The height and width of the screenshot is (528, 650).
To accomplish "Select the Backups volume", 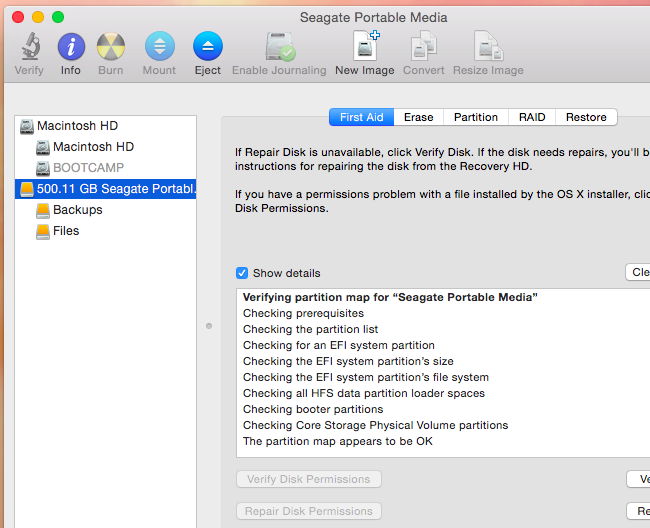I will click(x=105, y=210).
